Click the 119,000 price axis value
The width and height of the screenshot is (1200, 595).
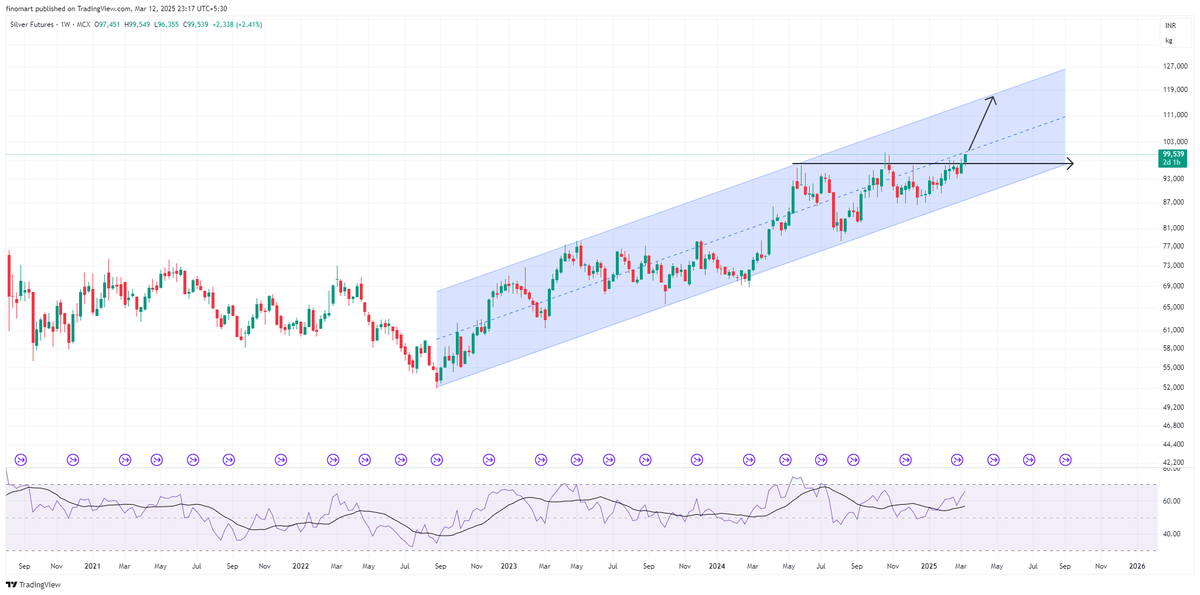click(x=1174, y=90)
